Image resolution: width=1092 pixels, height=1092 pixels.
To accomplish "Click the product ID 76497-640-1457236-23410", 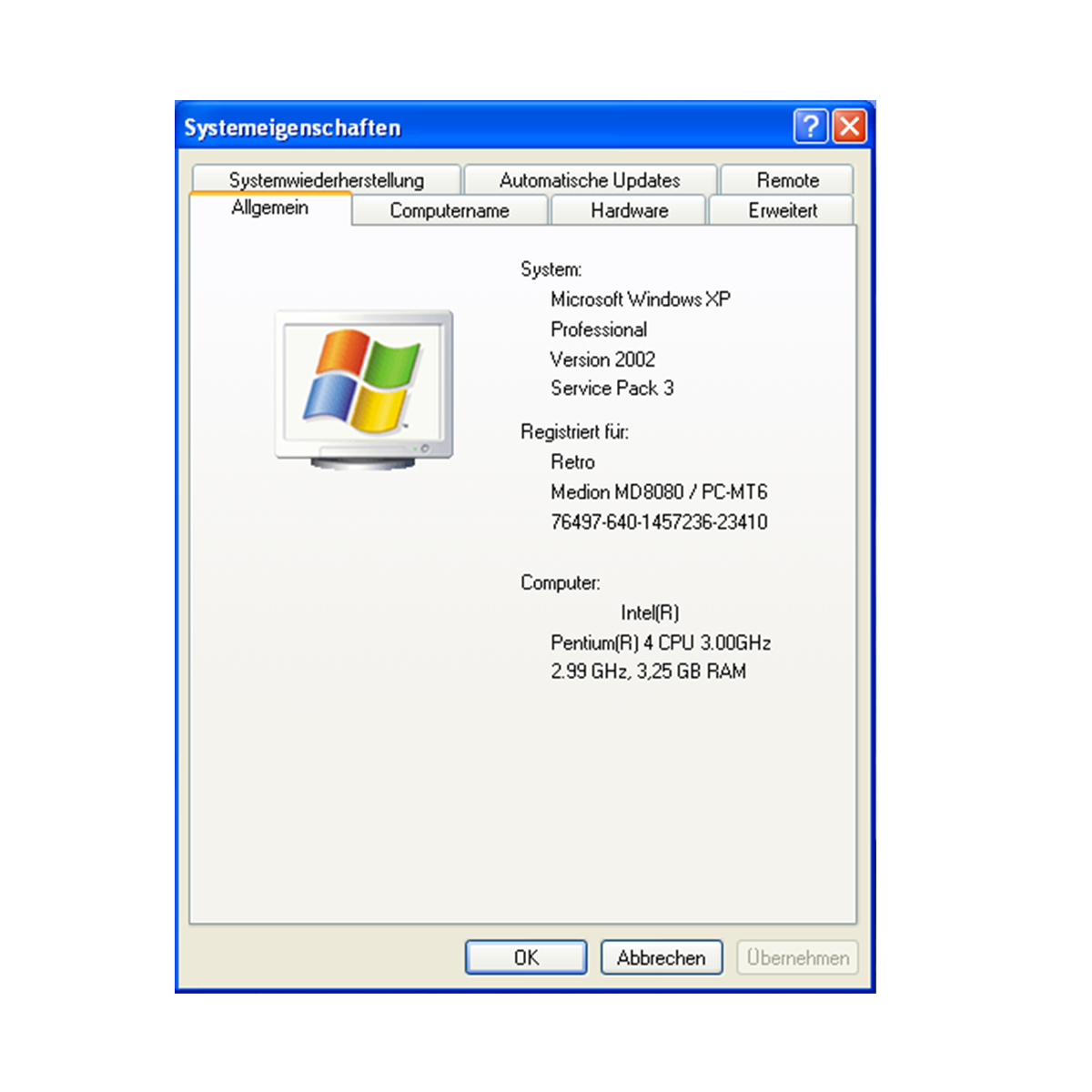I will pyautogui.click(x=659, y=522).
